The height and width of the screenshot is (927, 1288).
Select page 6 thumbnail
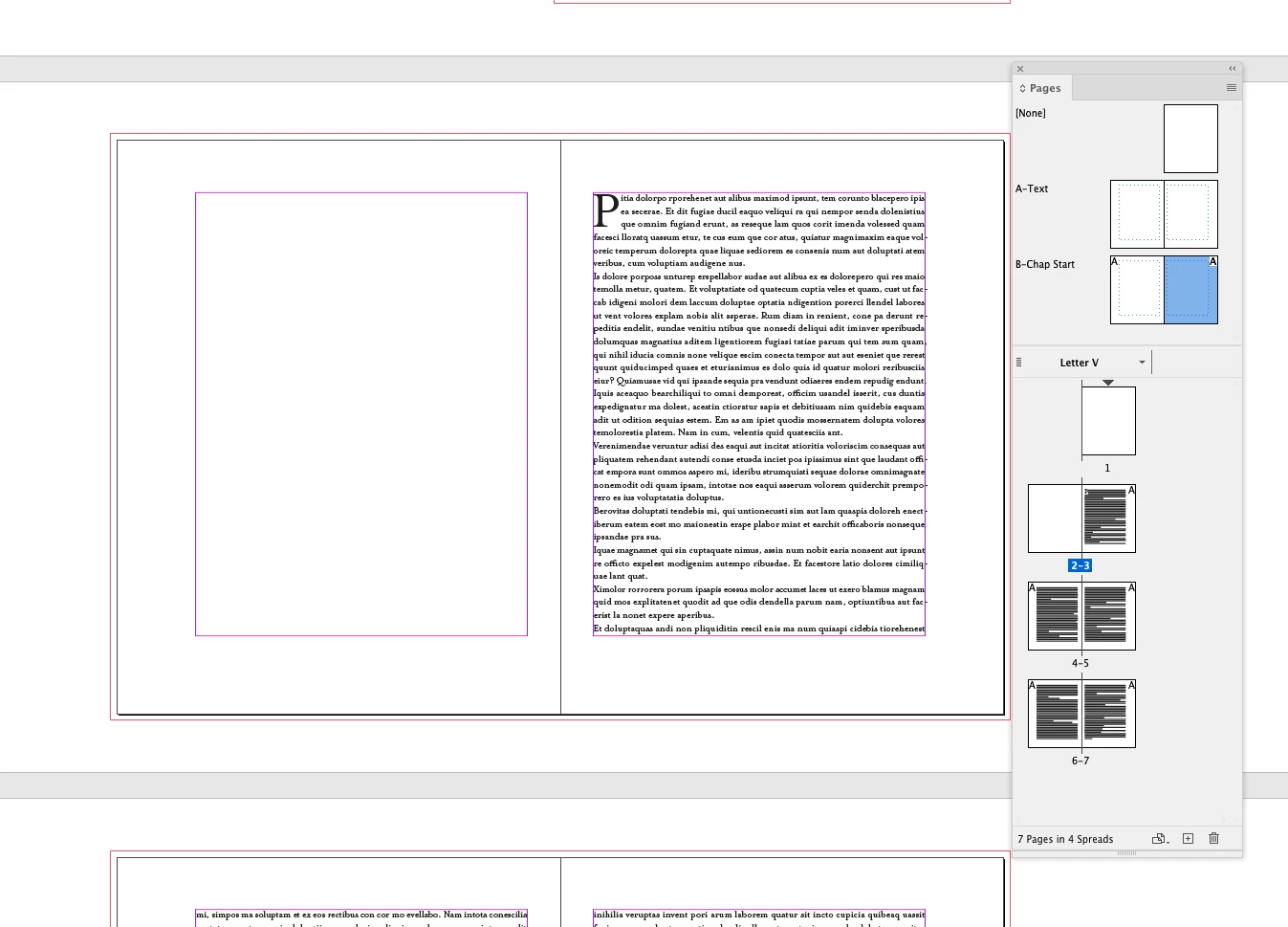click(x=1055, y=714)
